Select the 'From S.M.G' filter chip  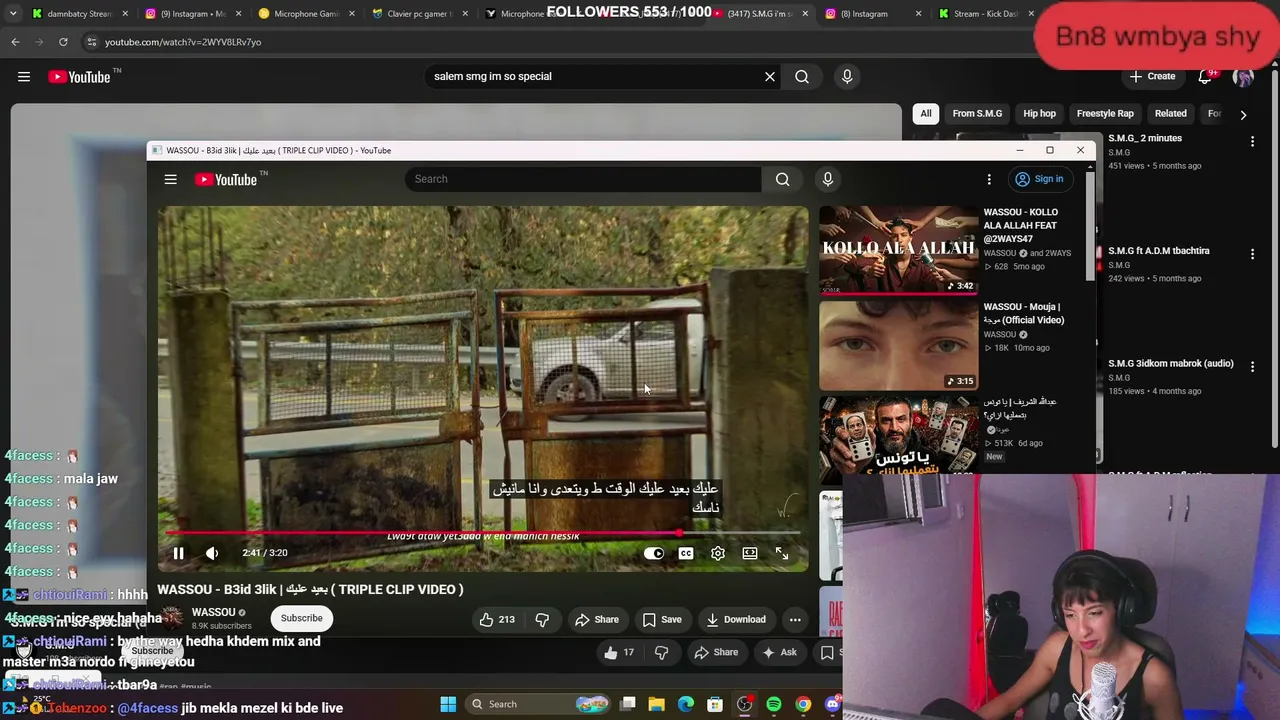977,113
